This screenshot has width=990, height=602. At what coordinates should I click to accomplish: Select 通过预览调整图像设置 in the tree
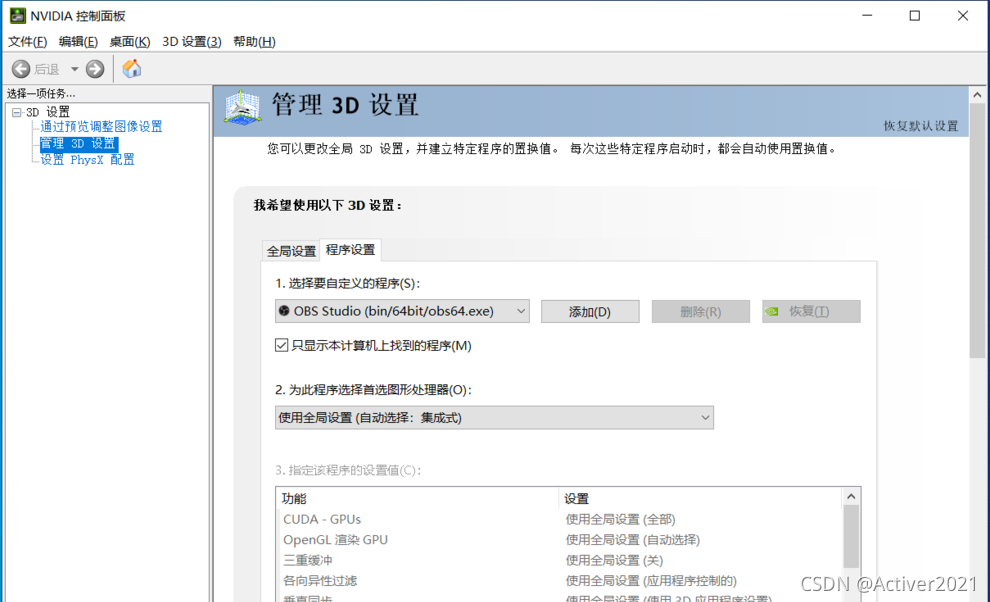pyautogui.click(x=101, y=126)
